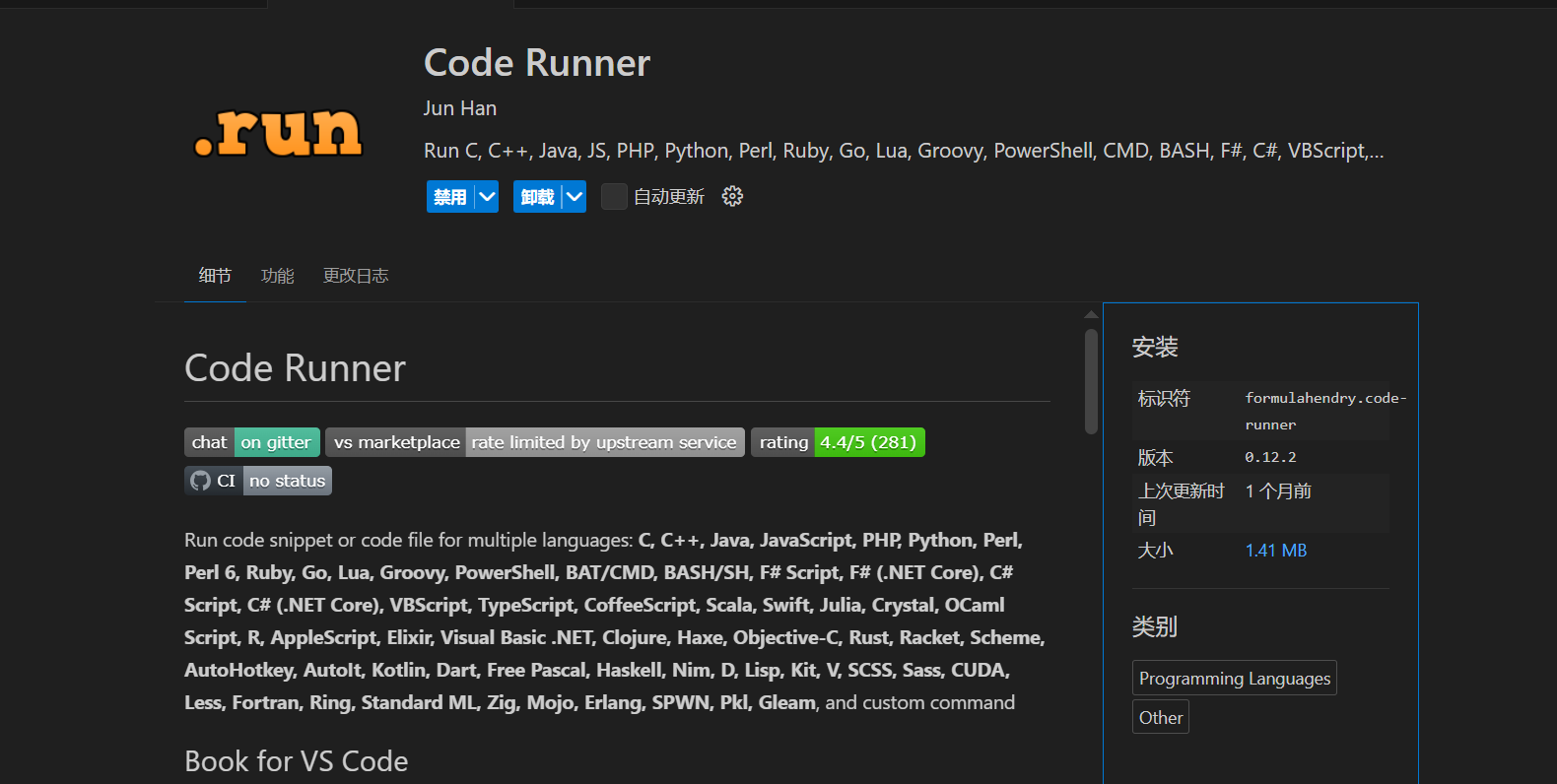This screenshot has height=784, width=1557.
Task: Click the 1 个月前 last updated value
Action: click(1278, 490)
